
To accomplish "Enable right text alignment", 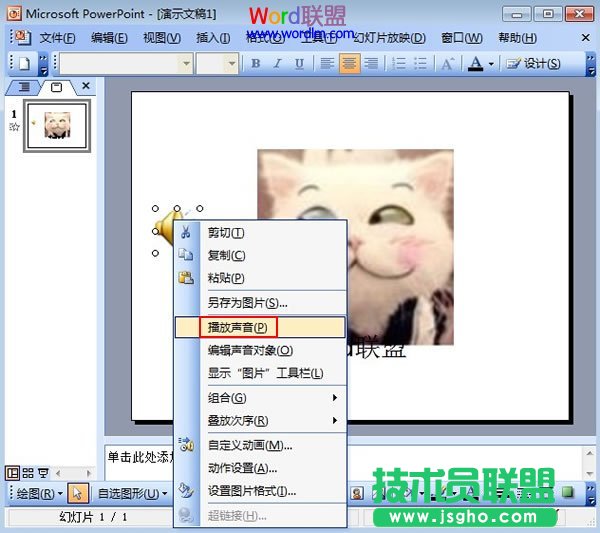I will coord(371,63).
